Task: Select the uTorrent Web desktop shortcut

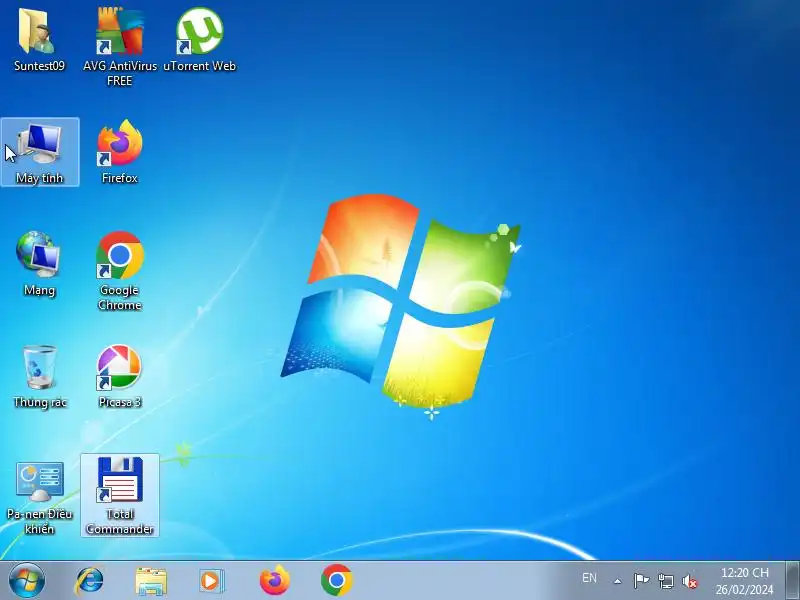Action: pyautogui.click(x=199, y=40)
